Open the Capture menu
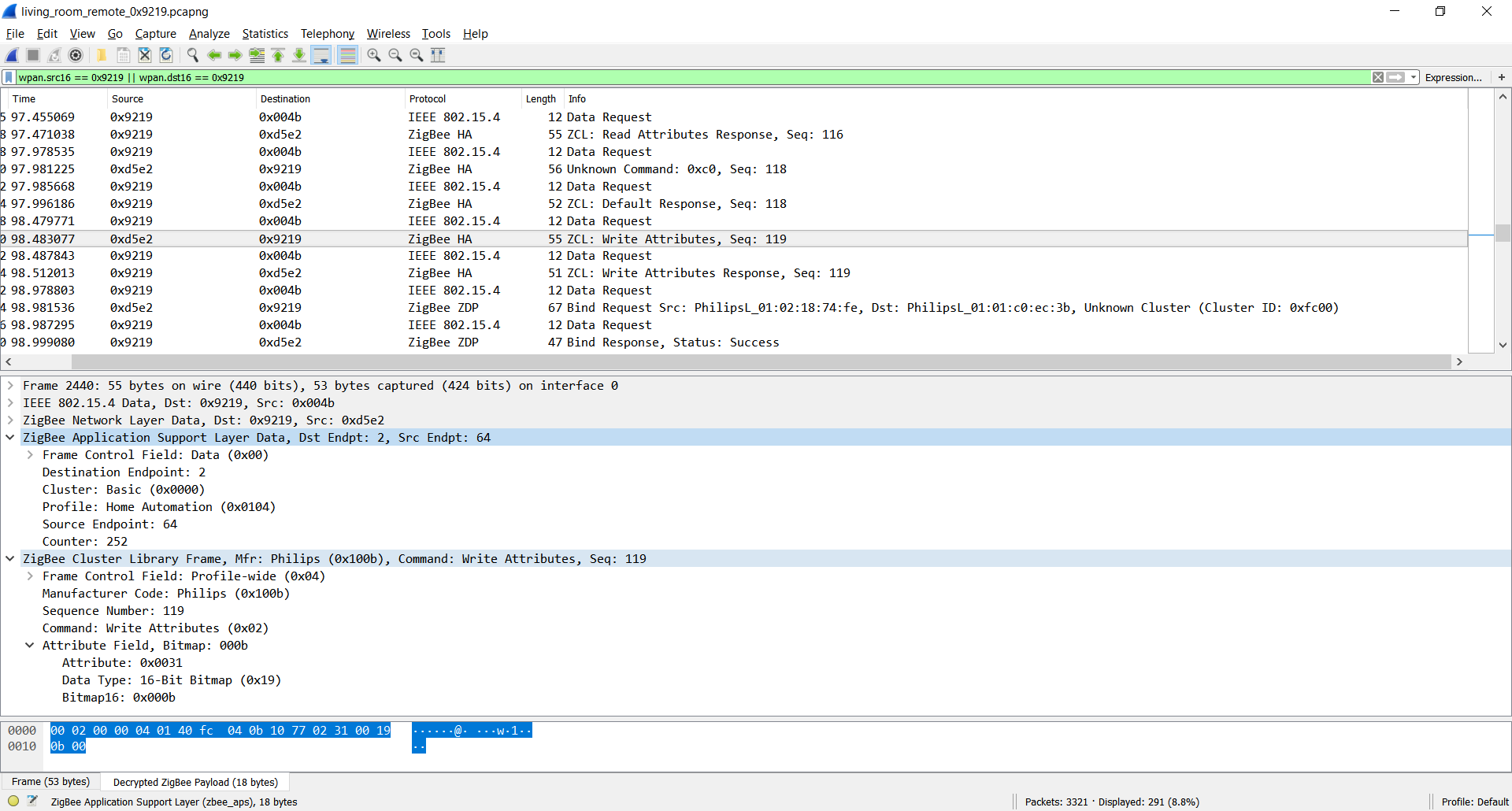 (155, 34)
